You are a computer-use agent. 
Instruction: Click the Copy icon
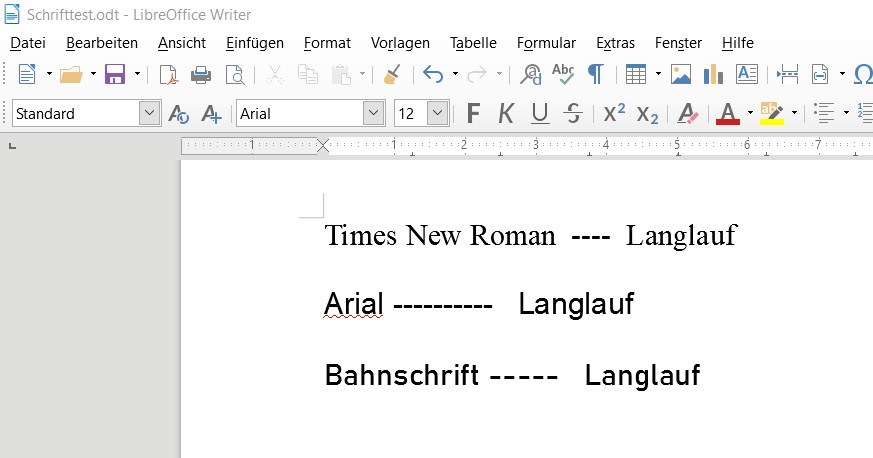tap(307, 74)
